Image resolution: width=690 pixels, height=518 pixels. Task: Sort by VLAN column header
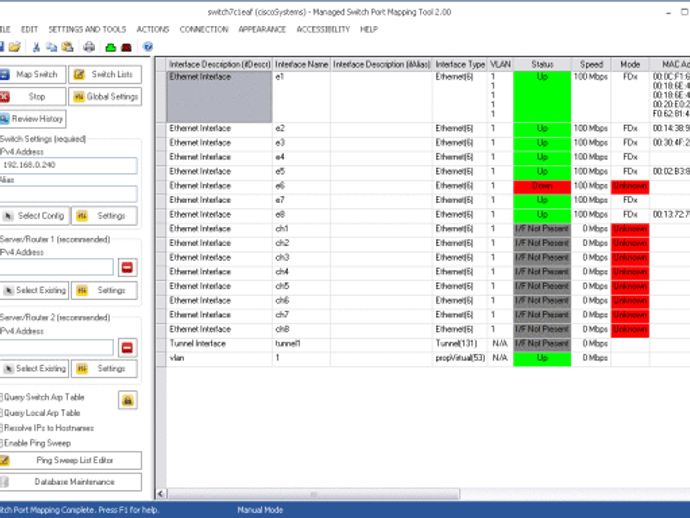(x=500, y=65)
